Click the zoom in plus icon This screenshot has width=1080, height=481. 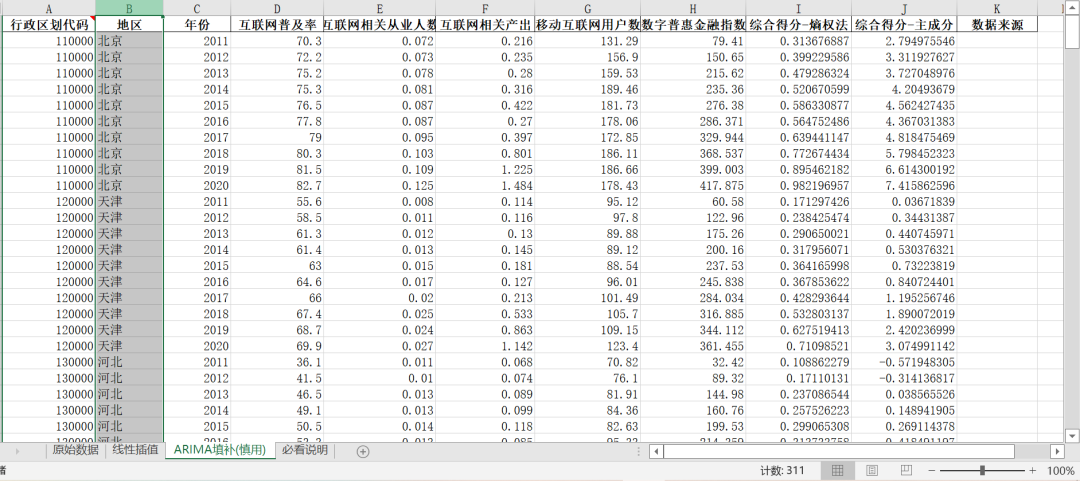(x=1032, y=471)
